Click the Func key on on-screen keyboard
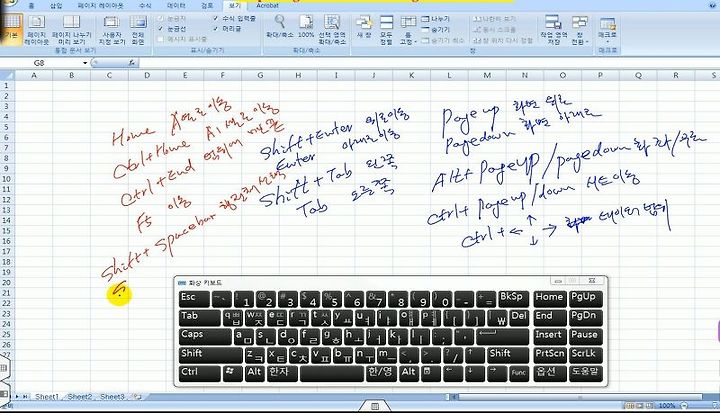This screenshot has width=720, height=413. (518, 373)
